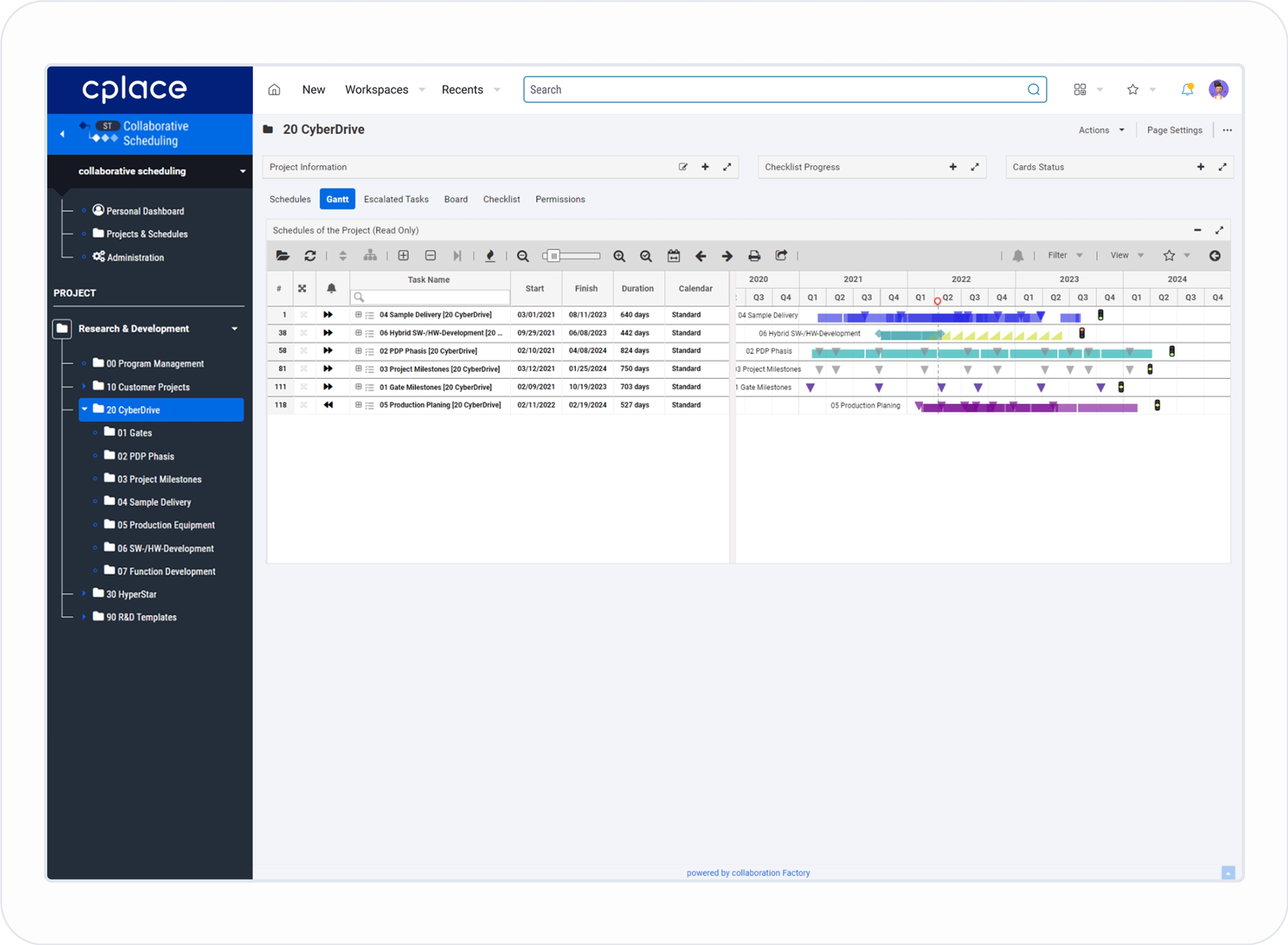Click the scroll right arrow icon
Screen dimensions: 1288x945
727,256
